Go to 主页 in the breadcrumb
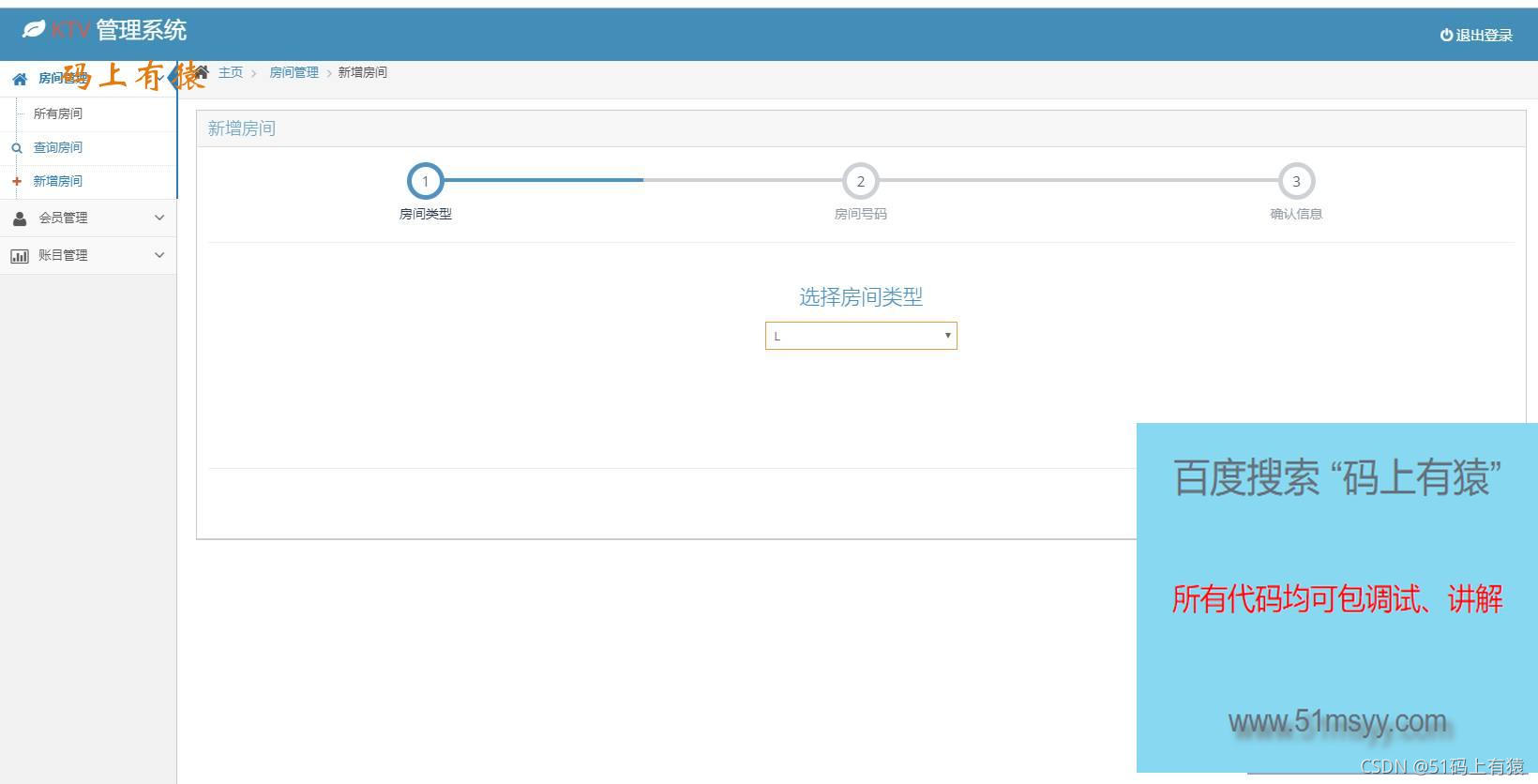Viewport: 1538px width, 784px height. (x=231, y=72)
